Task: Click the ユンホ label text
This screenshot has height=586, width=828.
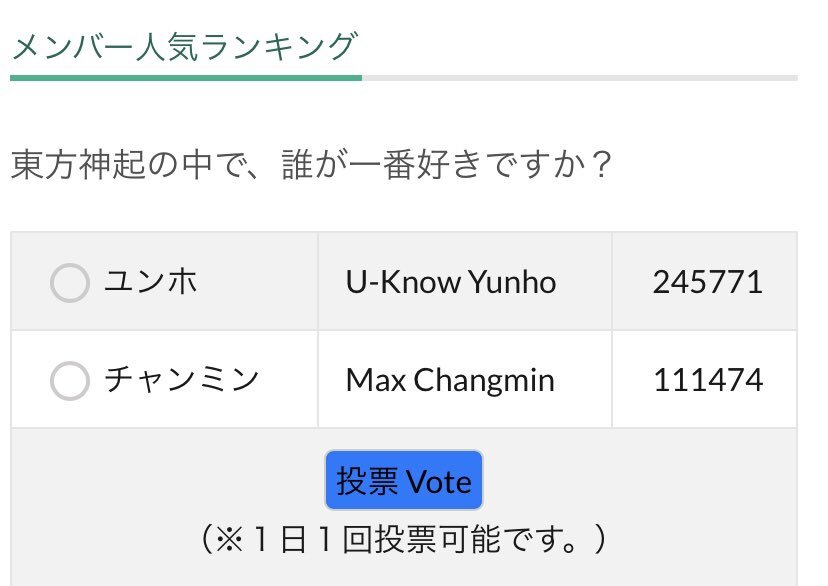Action: pos(151,281)
